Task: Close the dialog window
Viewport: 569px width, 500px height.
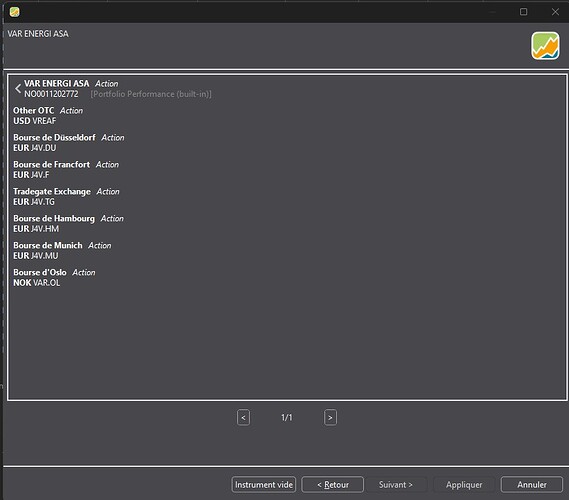Action: coord(555,12)
